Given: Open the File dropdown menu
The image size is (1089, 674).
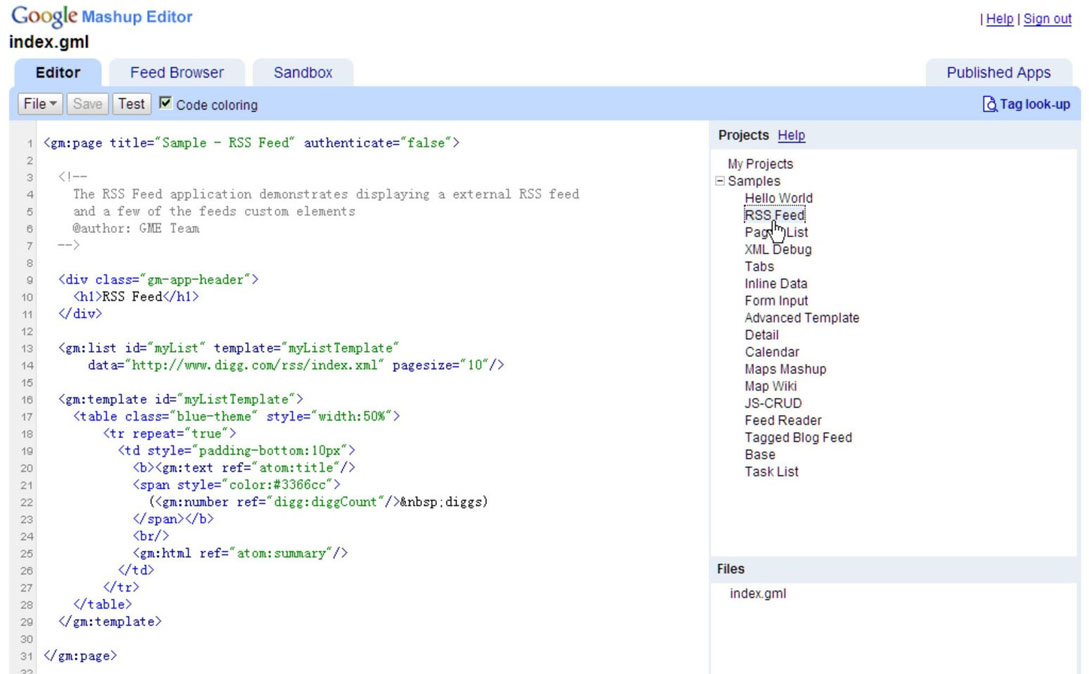Looking at the screenshot, I should click(x=40, y=104).
